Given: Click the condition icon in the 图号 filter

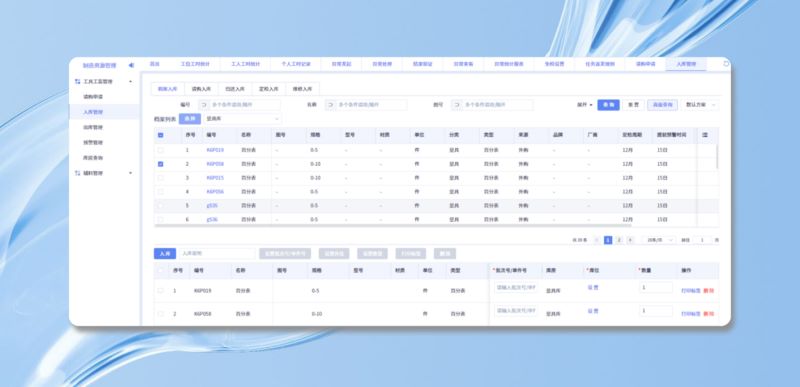Looking at the screenshot, I should coord(456,105).
